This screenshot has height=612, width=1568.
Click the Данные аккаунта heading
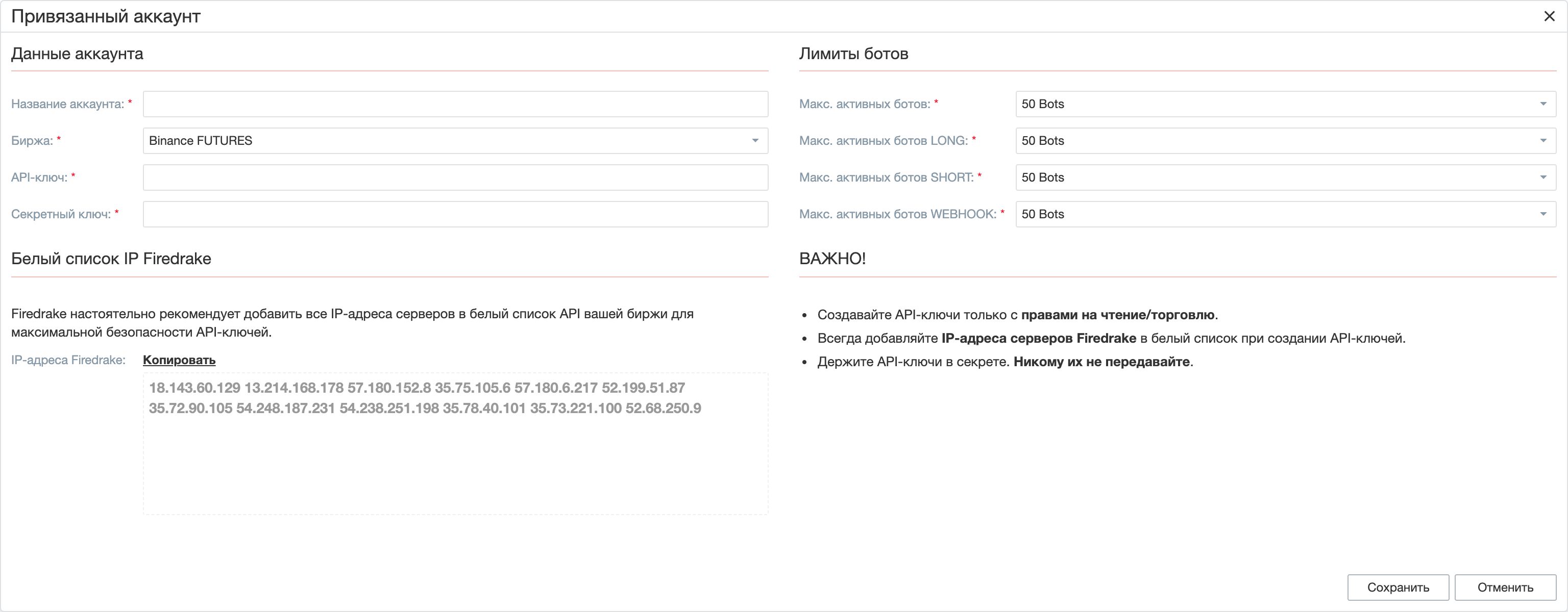pyautogui.click(x=77, y=54)
